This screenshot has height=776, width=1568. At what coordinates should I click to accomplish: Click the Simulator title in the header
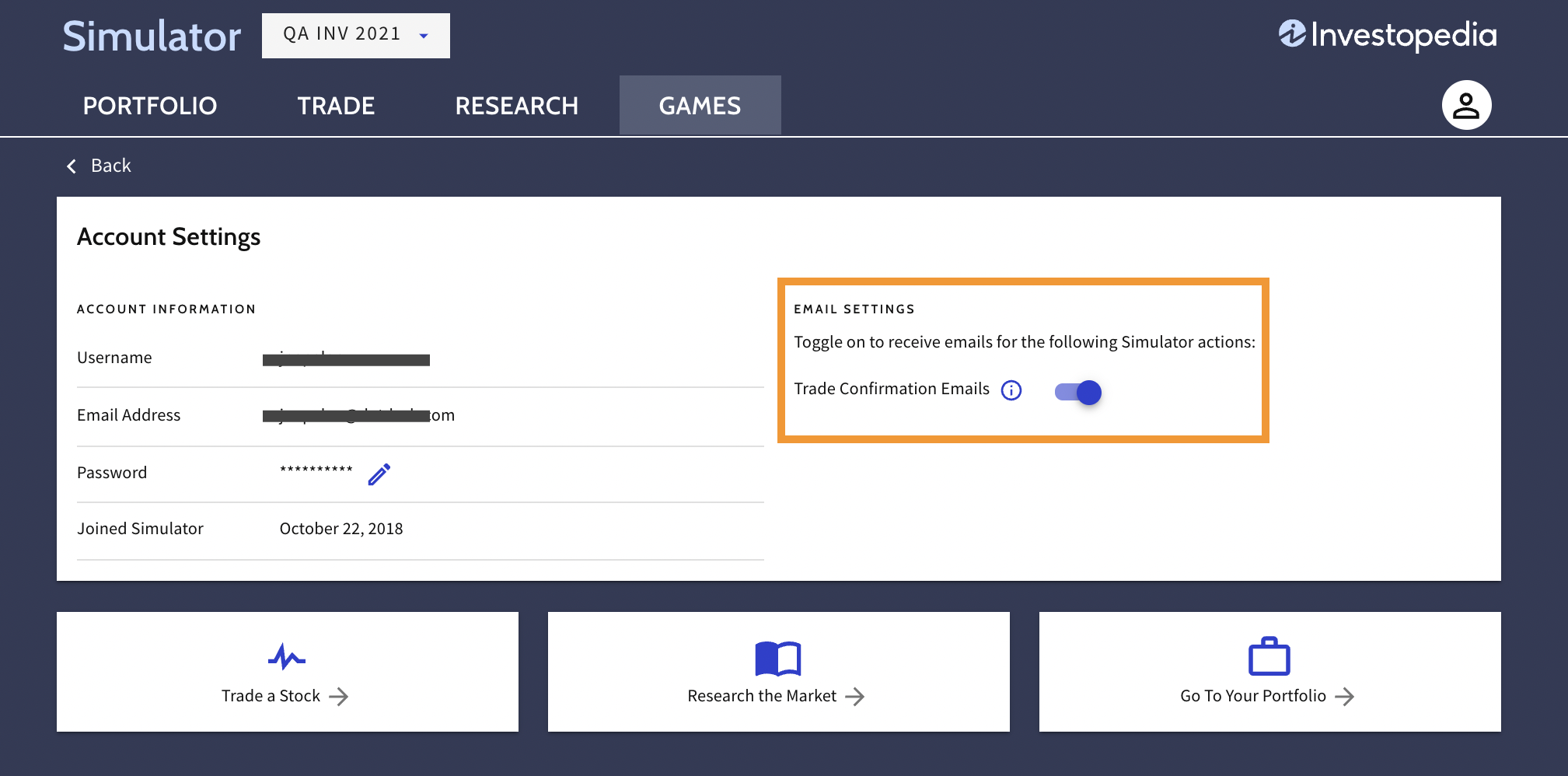click(152, 37)
